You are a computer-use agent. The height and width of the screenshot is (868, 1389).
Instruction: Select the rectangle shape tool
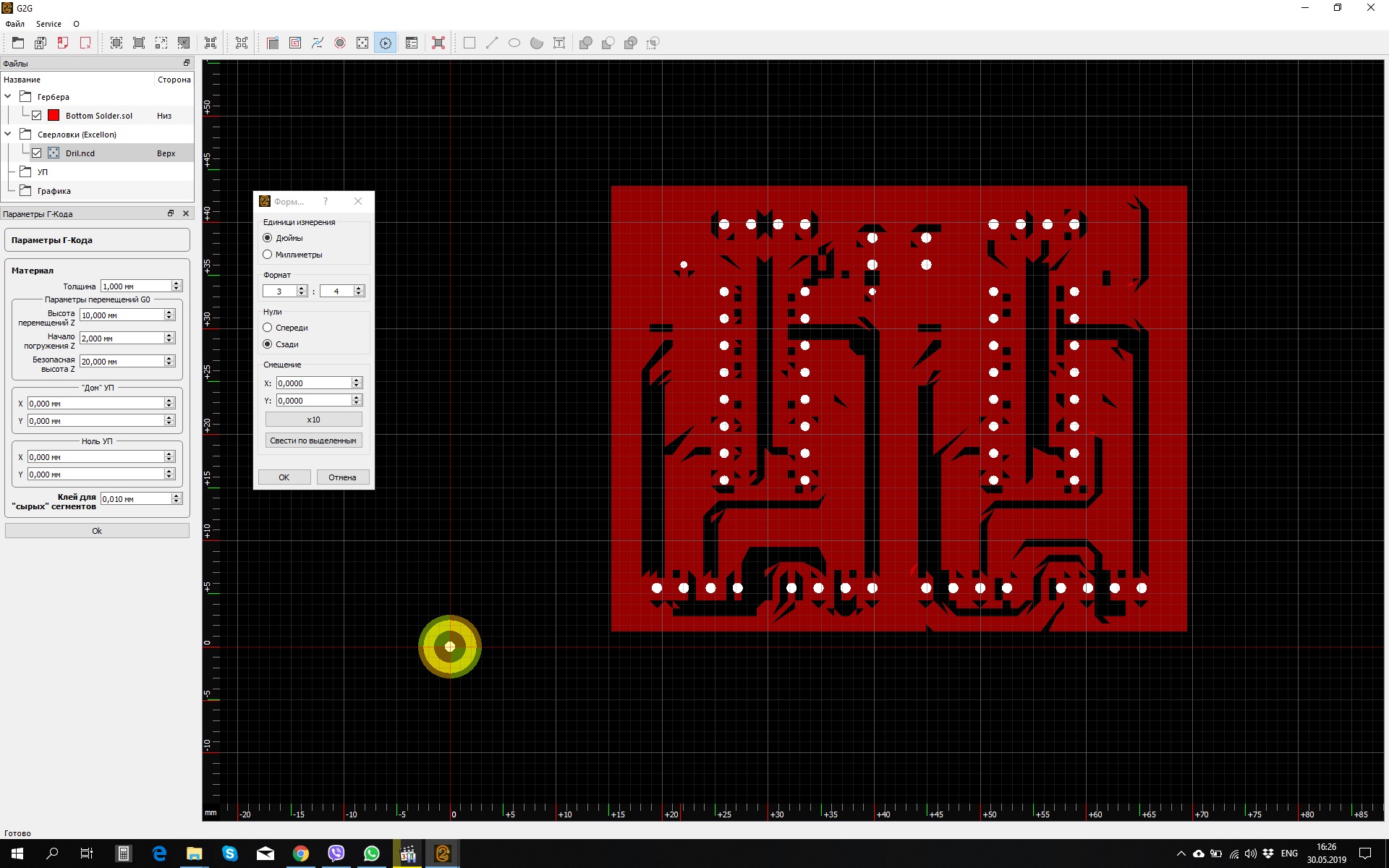(x=470, y=43)
